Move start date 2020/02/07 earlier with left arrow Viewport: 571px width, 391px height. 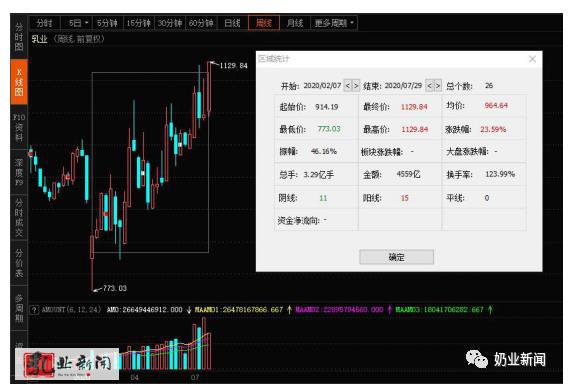click(x=347, y=86)
